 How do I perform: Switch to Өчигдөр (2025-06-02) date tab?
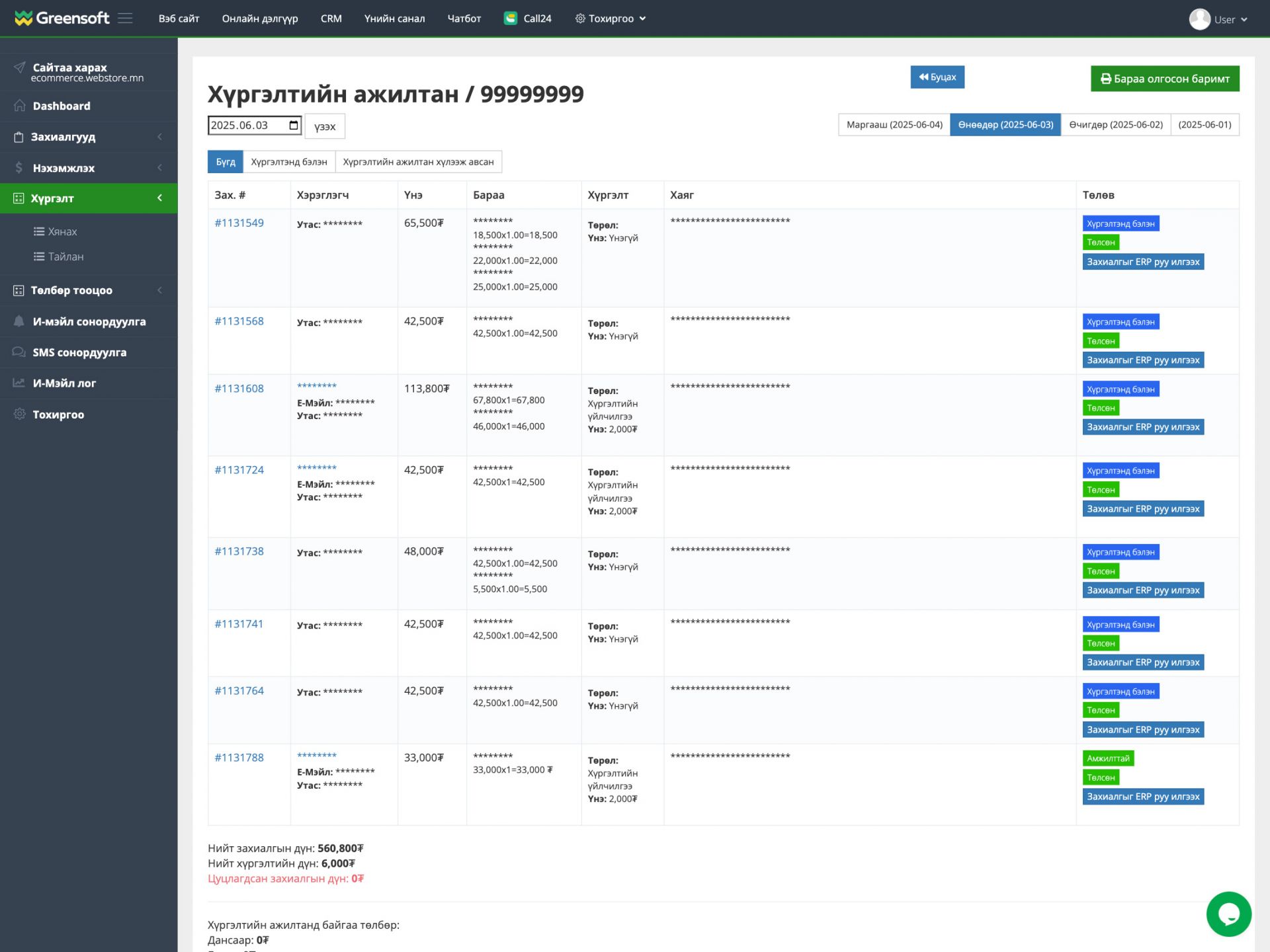1116,125
